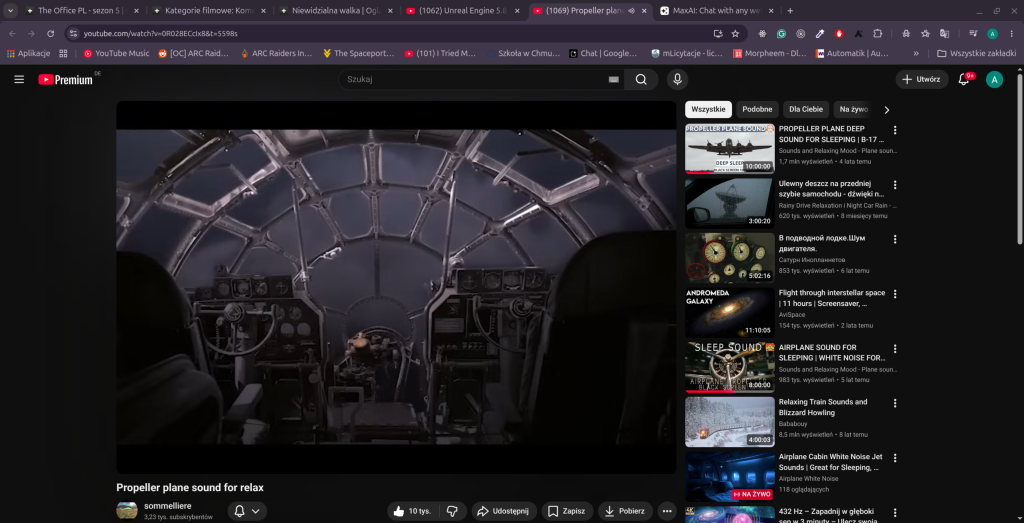Viewport: 1024px width, 523px height.
Task: Open the tab search dropdown arrow in Chrome
Action: click(10, 10)
